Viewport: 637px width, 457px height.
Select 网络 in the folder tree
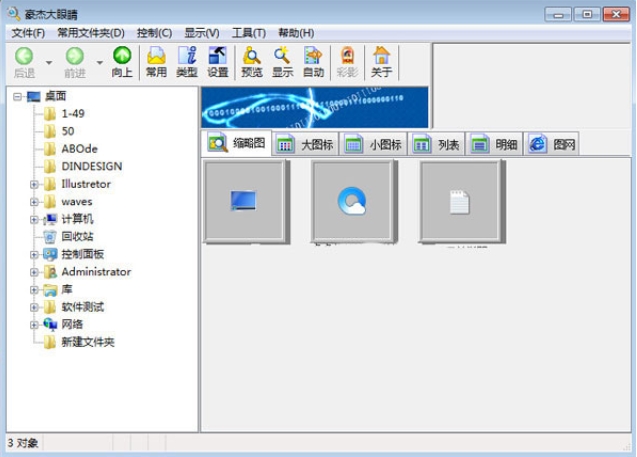click(72, 324)
